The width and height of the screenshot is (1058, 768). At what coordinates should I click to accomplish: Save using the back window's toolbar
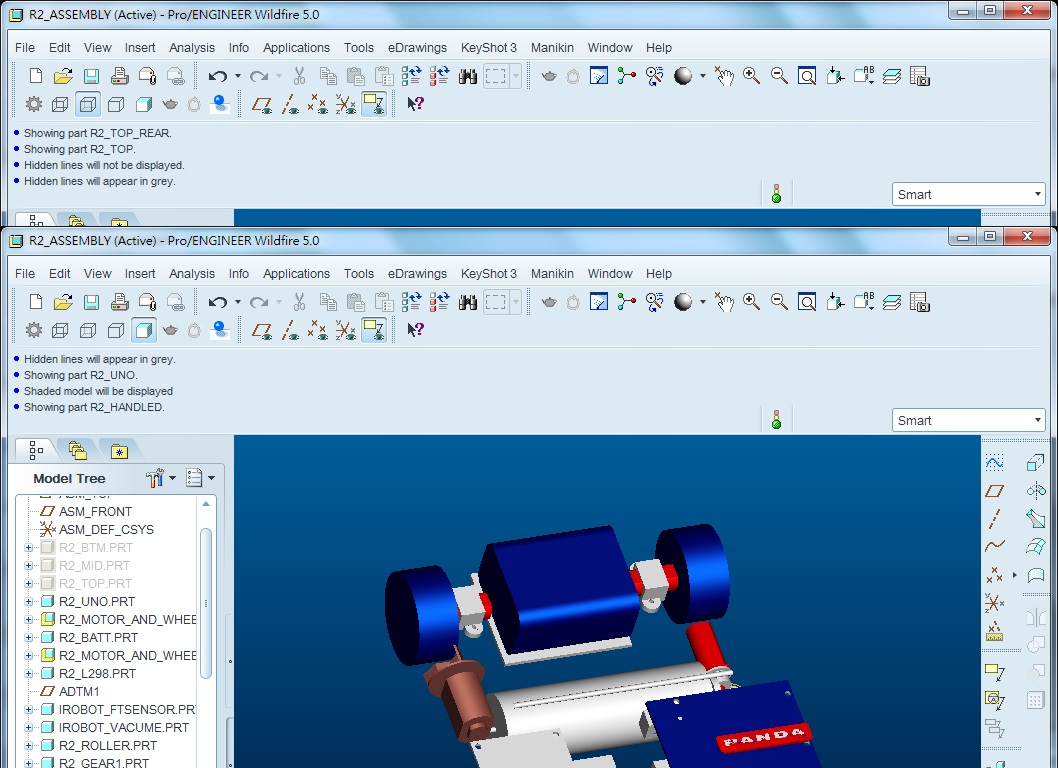click(91, 76)
